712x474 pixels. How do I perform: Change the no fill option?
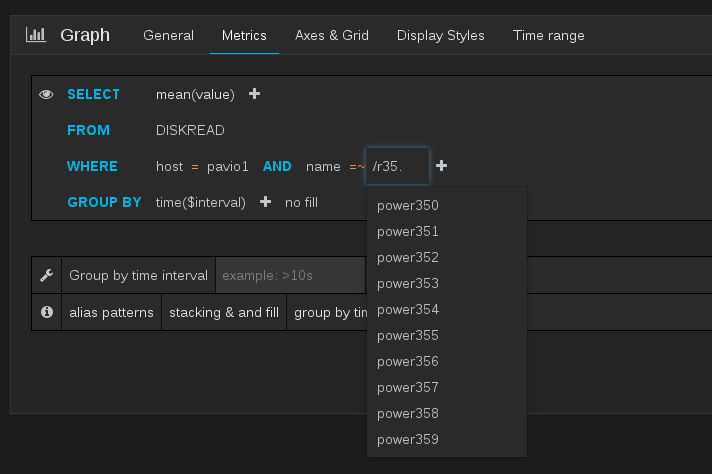[302, 202]
